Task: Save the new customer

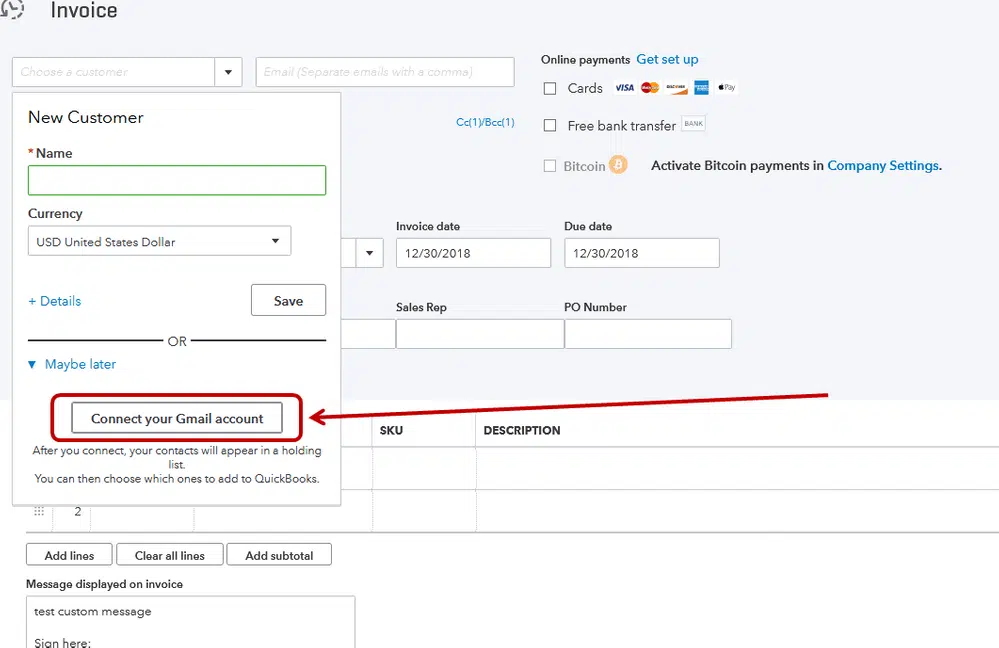Action: 288,300
